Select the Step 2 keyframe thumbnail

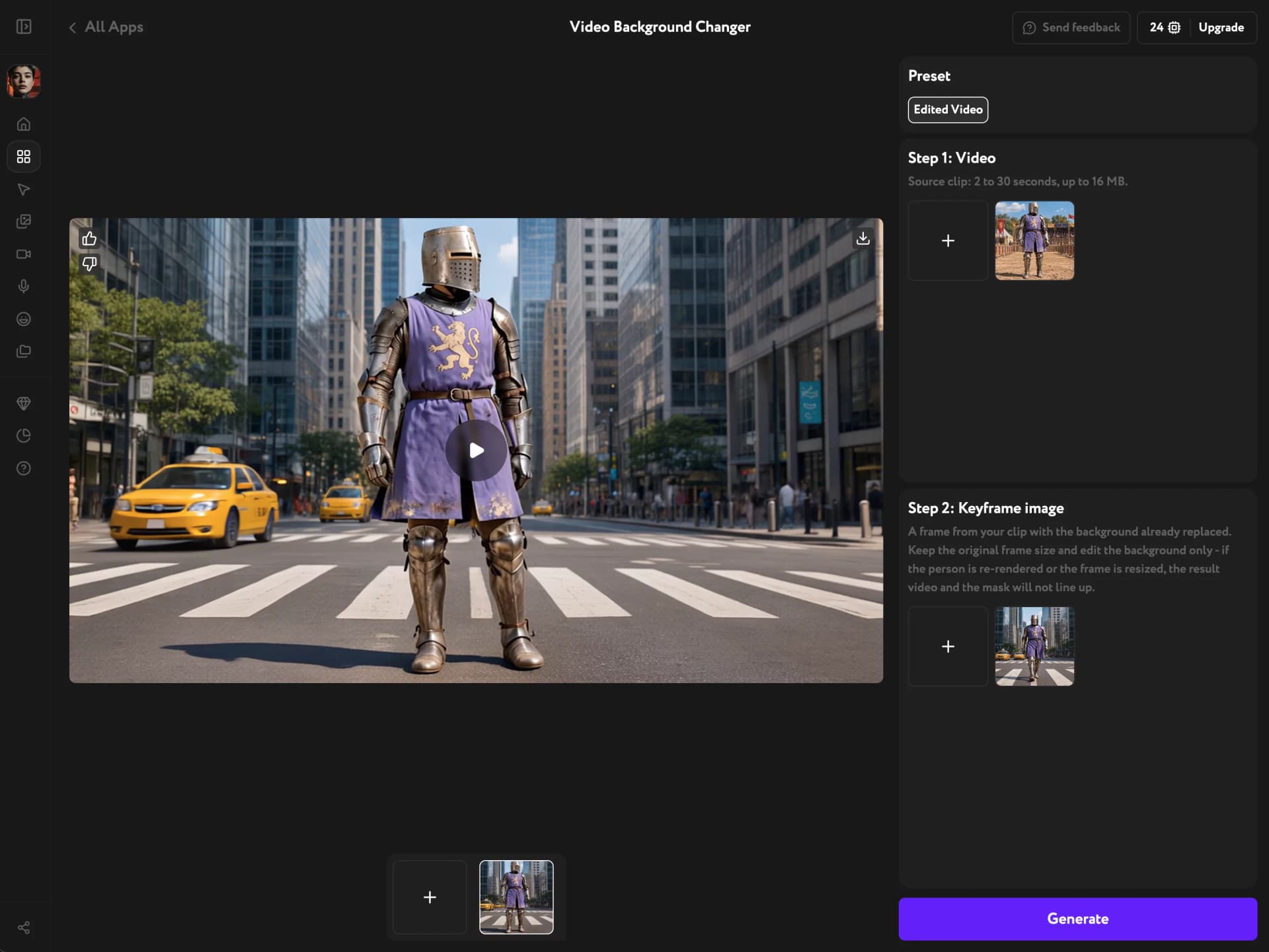pyautogui.click(x=1034, y=646)
